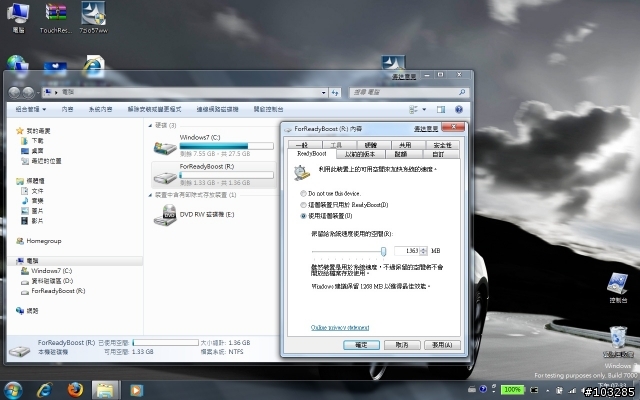Image resolution: width=640 pixels, height=400 pixels.
Task: Click the search magnifier icon in Explorer
Action: 462,92
